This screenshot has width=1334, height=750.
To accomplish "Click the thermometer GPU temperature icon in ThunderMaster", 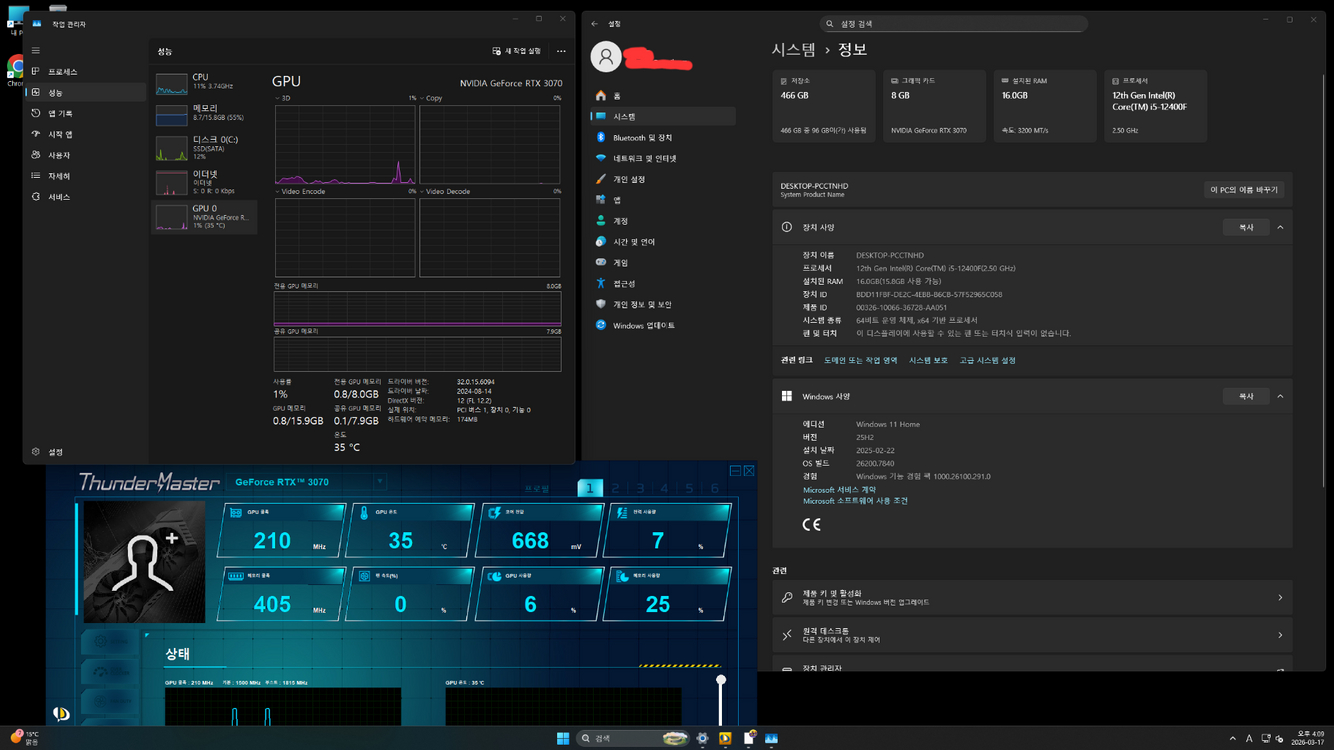I will tap(361, 512).
